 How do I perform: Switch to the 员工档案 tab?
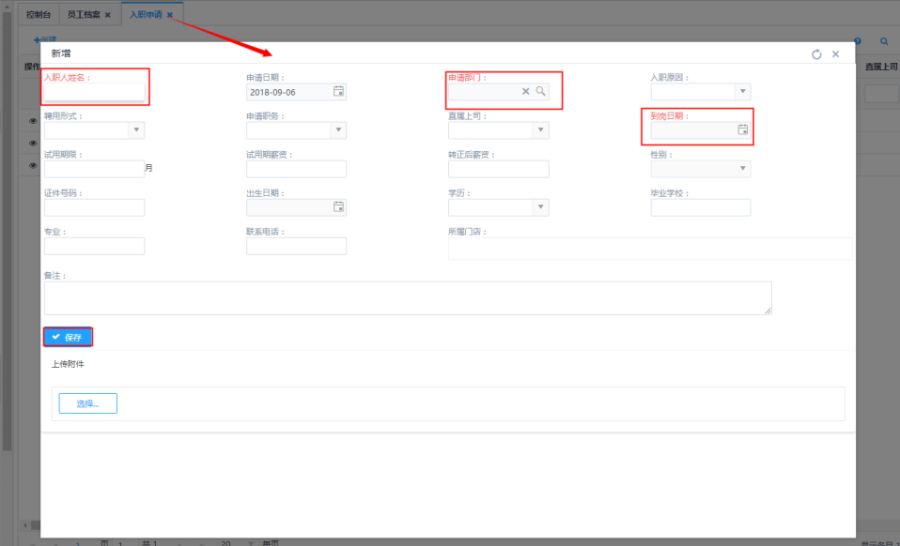[83, 15]
